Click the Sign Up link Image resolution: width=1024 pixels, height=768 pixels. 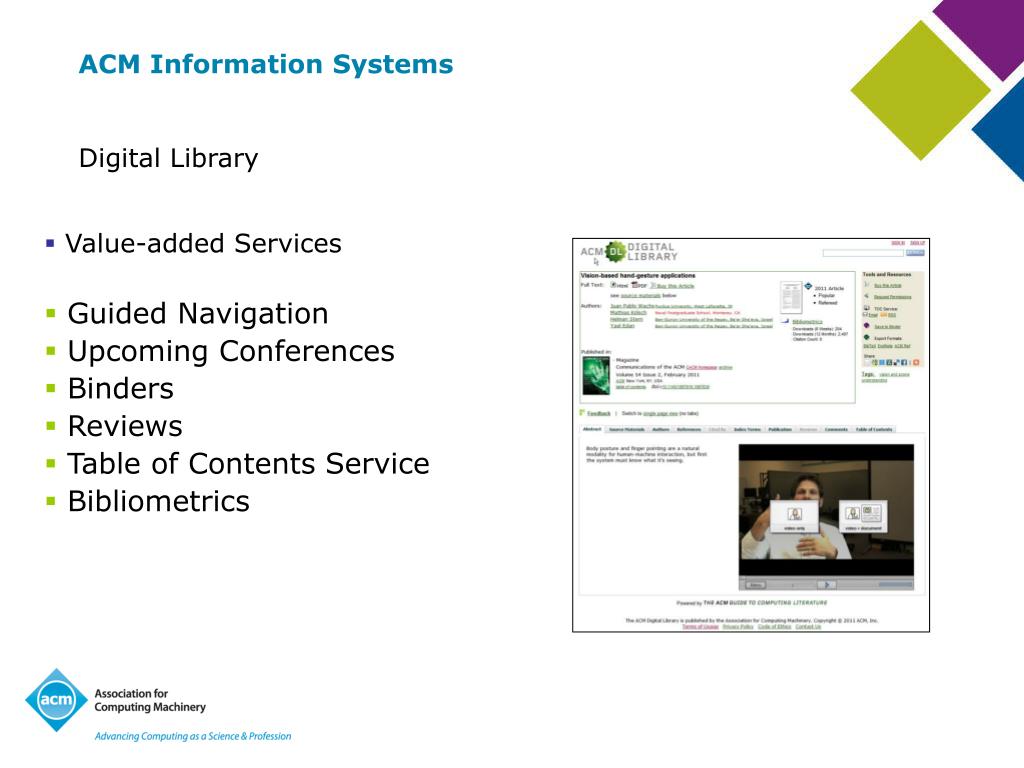[918, 243]
